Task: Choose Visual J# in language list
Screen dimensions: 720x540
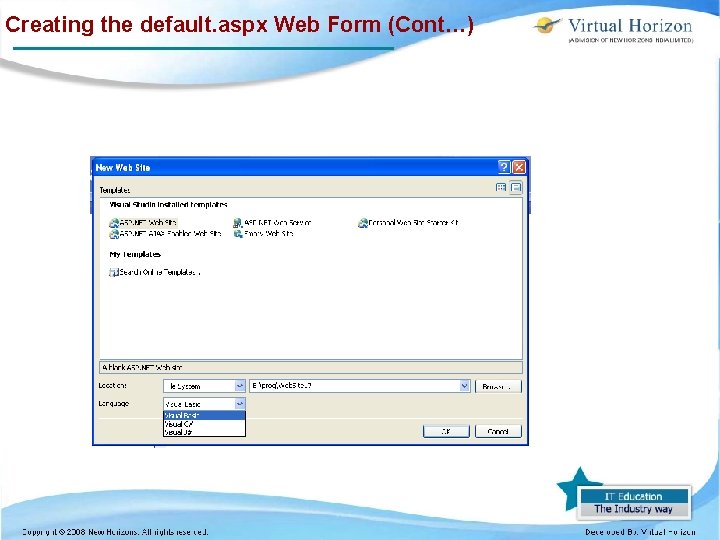Action: tap(204, 432)
